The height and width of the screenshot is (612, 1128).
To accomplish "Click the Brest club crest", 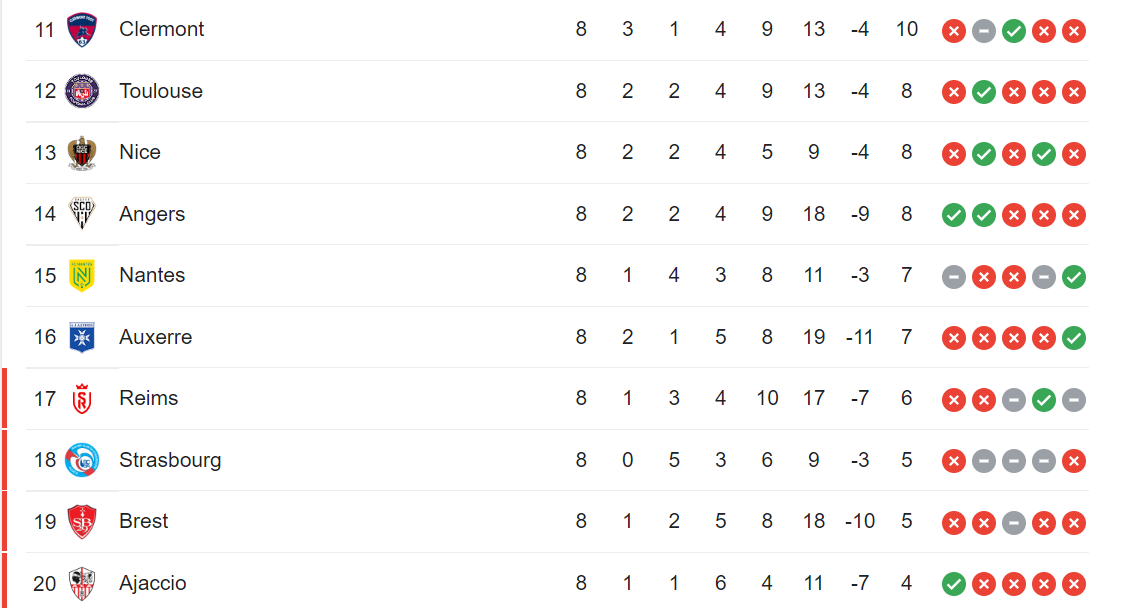I will click(82, 521).
